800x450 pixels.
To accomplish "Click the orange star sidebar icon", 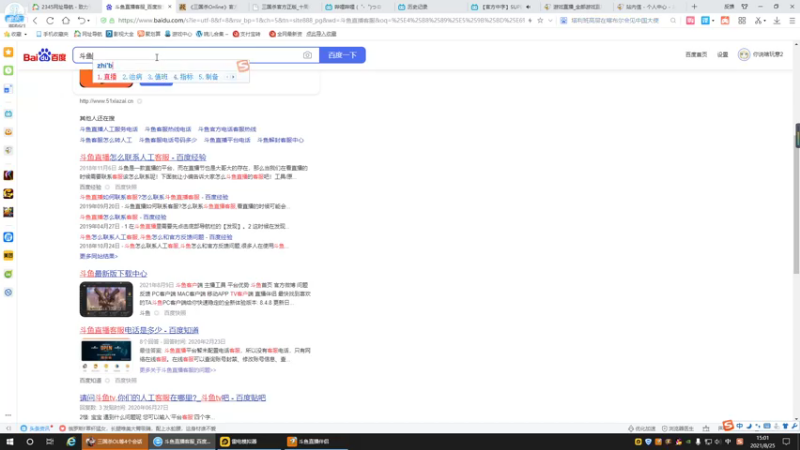I will (8, 52).
